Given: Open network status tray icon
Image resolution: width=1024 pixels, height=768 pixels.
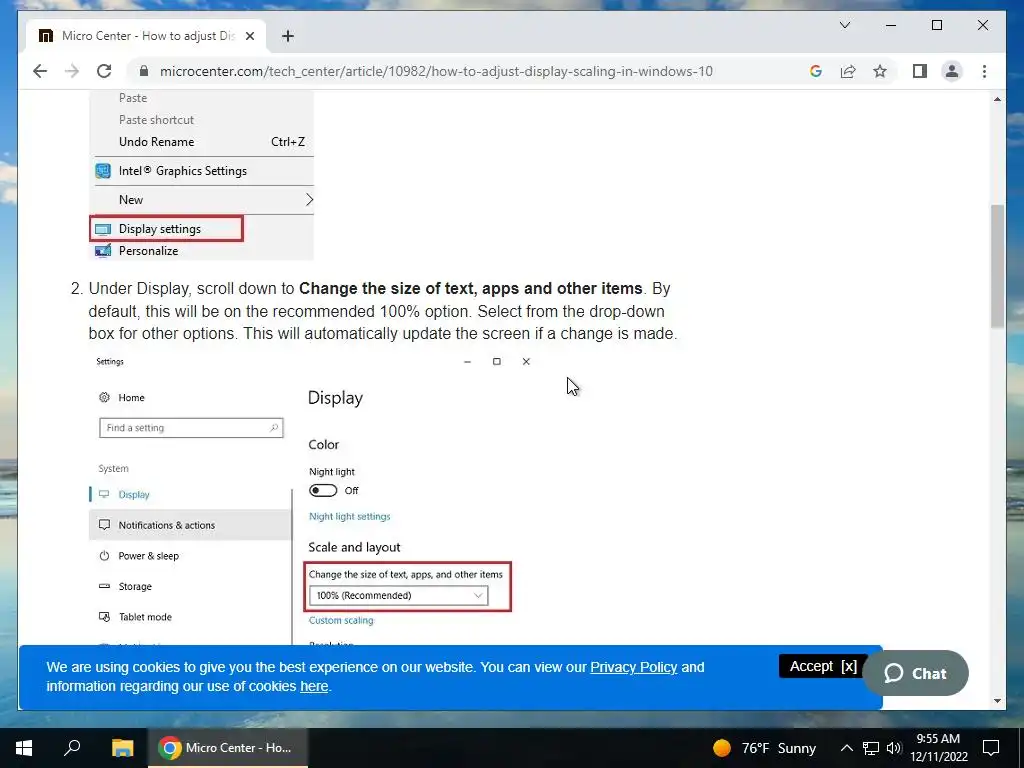Looking at the screenshot, I should click(x=871, y=748).
